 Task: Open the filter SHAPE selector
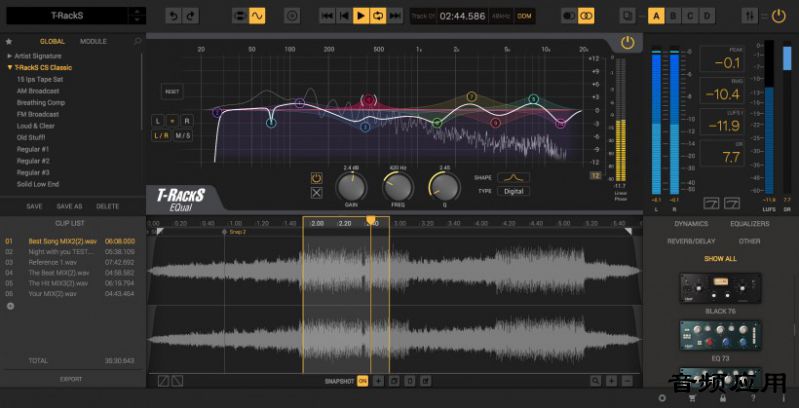point(514,177)
